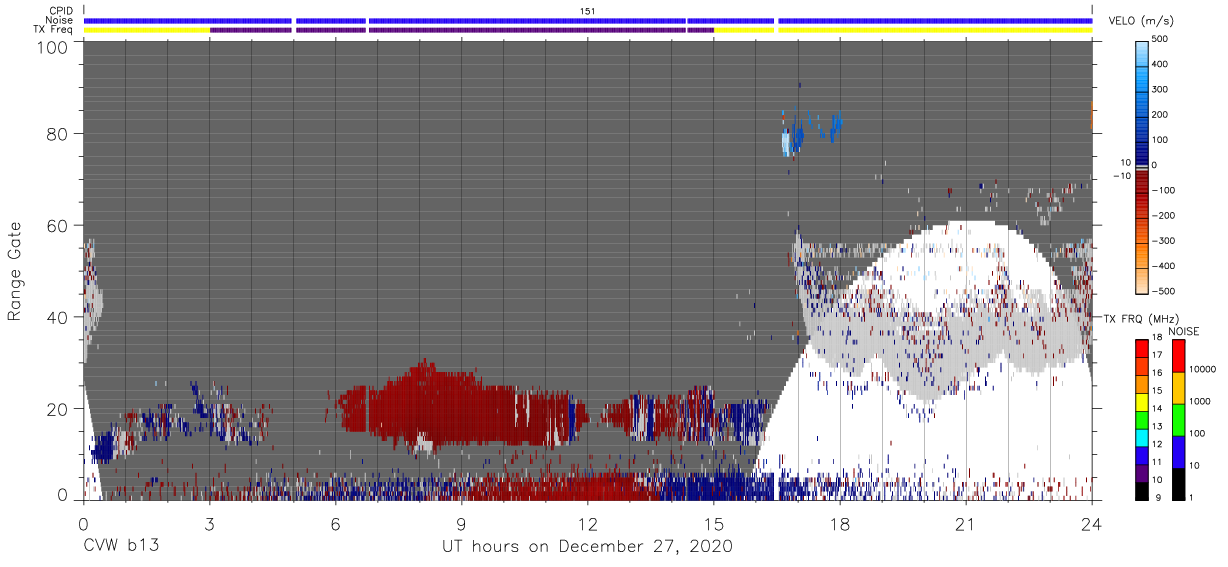Image resolution: width=1228 pixels, height=567 pixels.
Task: Click the 60 tick on Range Gate axis
Action: [x=57, y=225]
